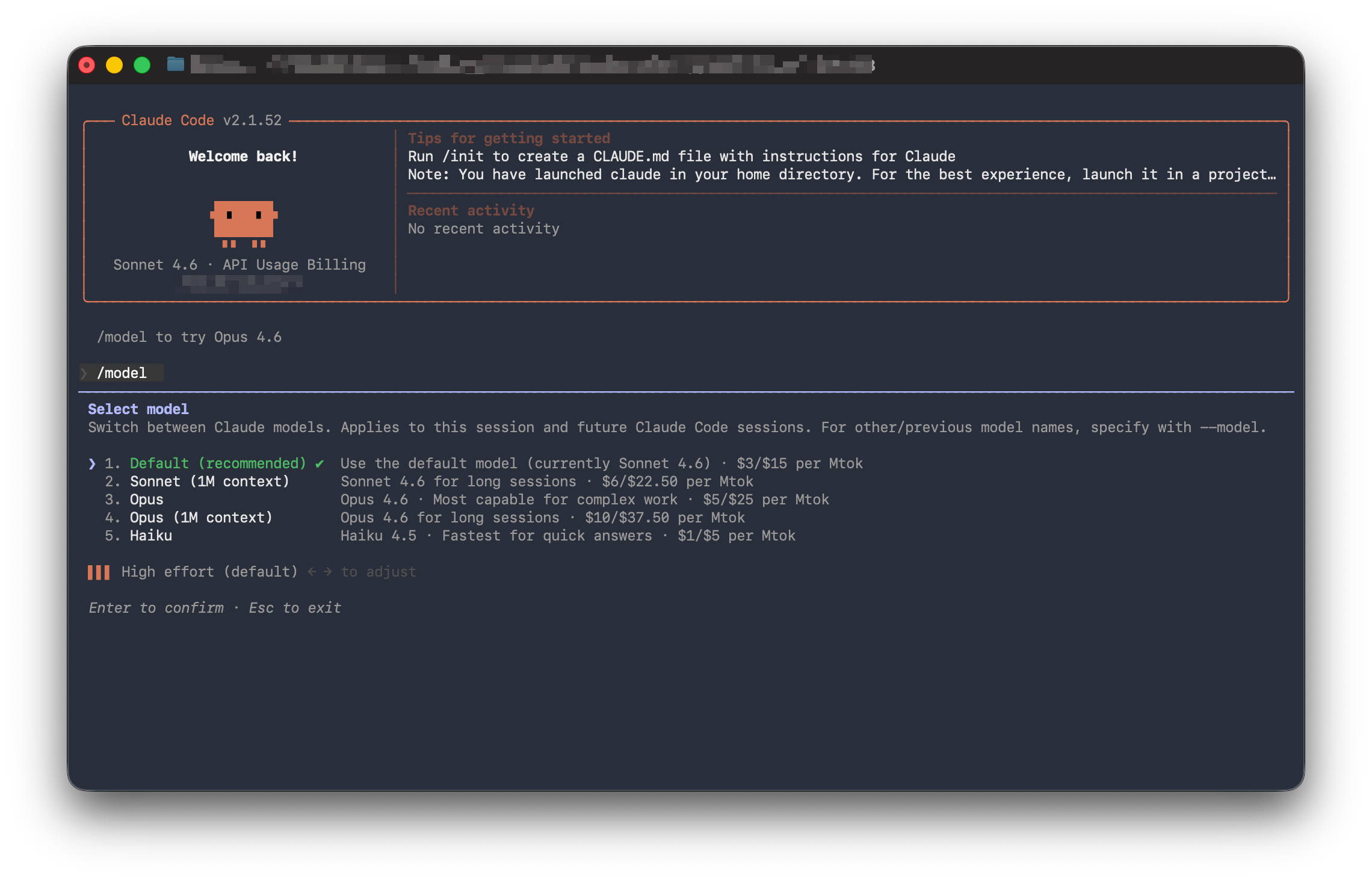Click '/model to try Opus 4.6' tip
Screen dimensions: 1372x880
point(189,337)
